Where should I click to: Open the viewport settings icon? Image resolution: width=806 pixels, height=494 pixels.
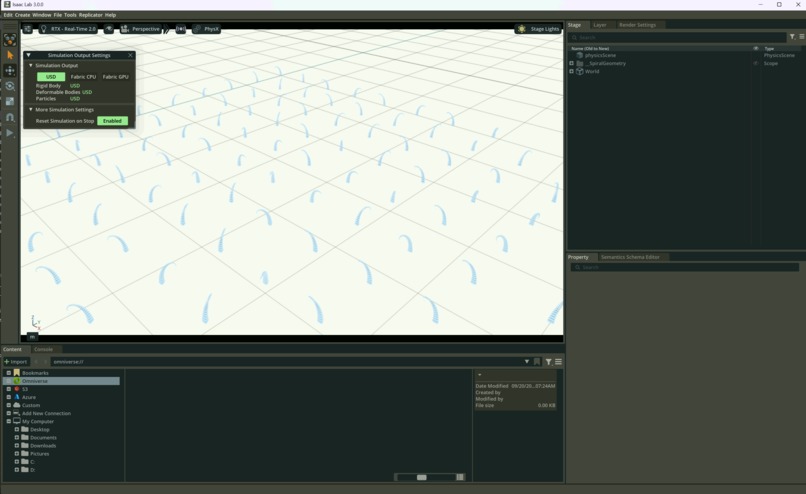28,29
